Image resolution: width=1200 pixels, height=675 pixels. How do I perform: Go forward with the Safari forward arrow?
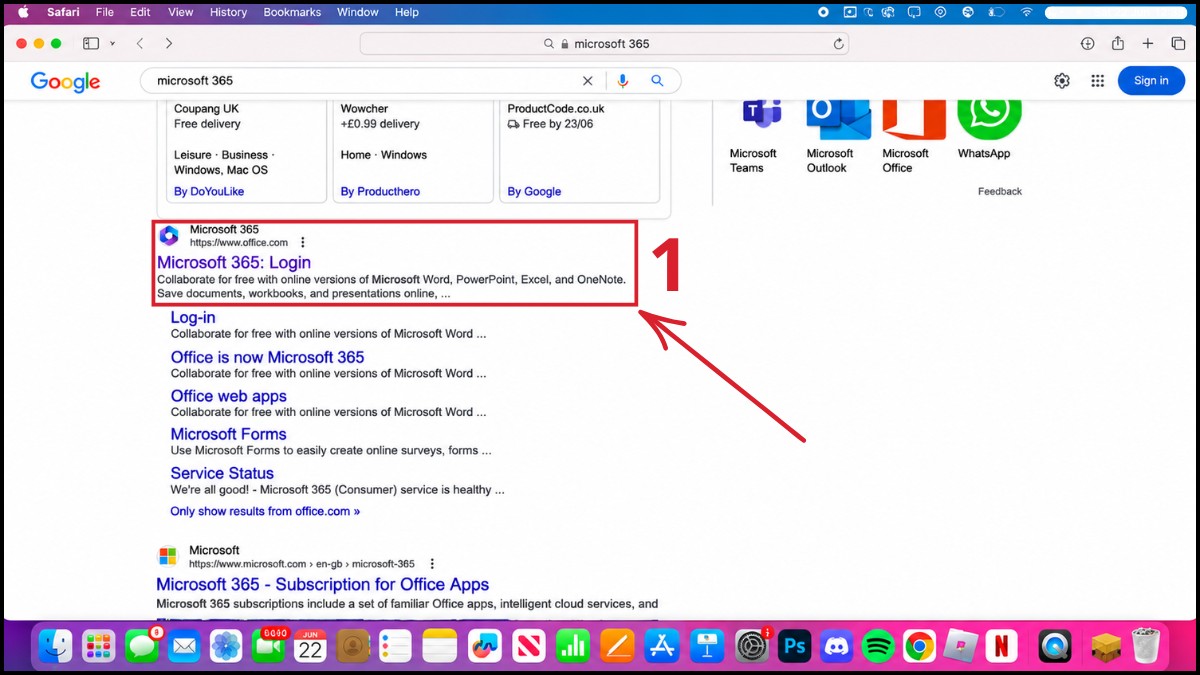169,44
